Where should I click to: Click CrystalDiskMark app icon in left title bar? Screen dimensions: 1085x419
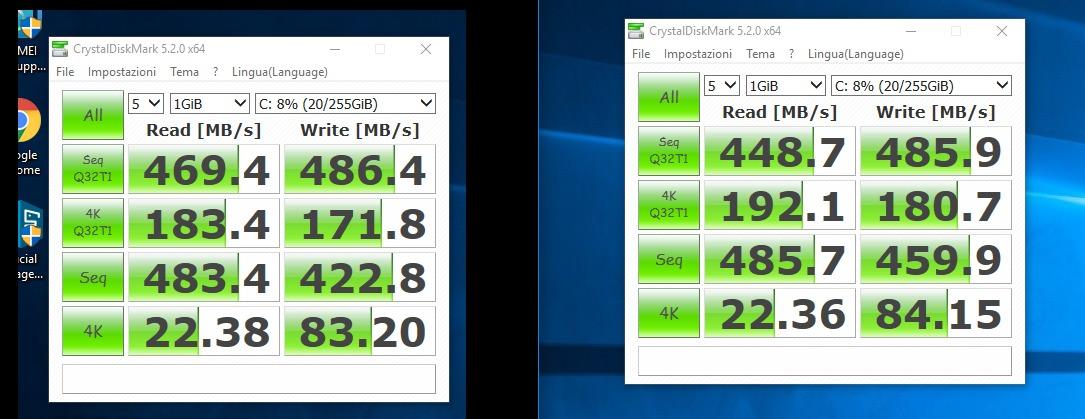[x=60, y=48]
